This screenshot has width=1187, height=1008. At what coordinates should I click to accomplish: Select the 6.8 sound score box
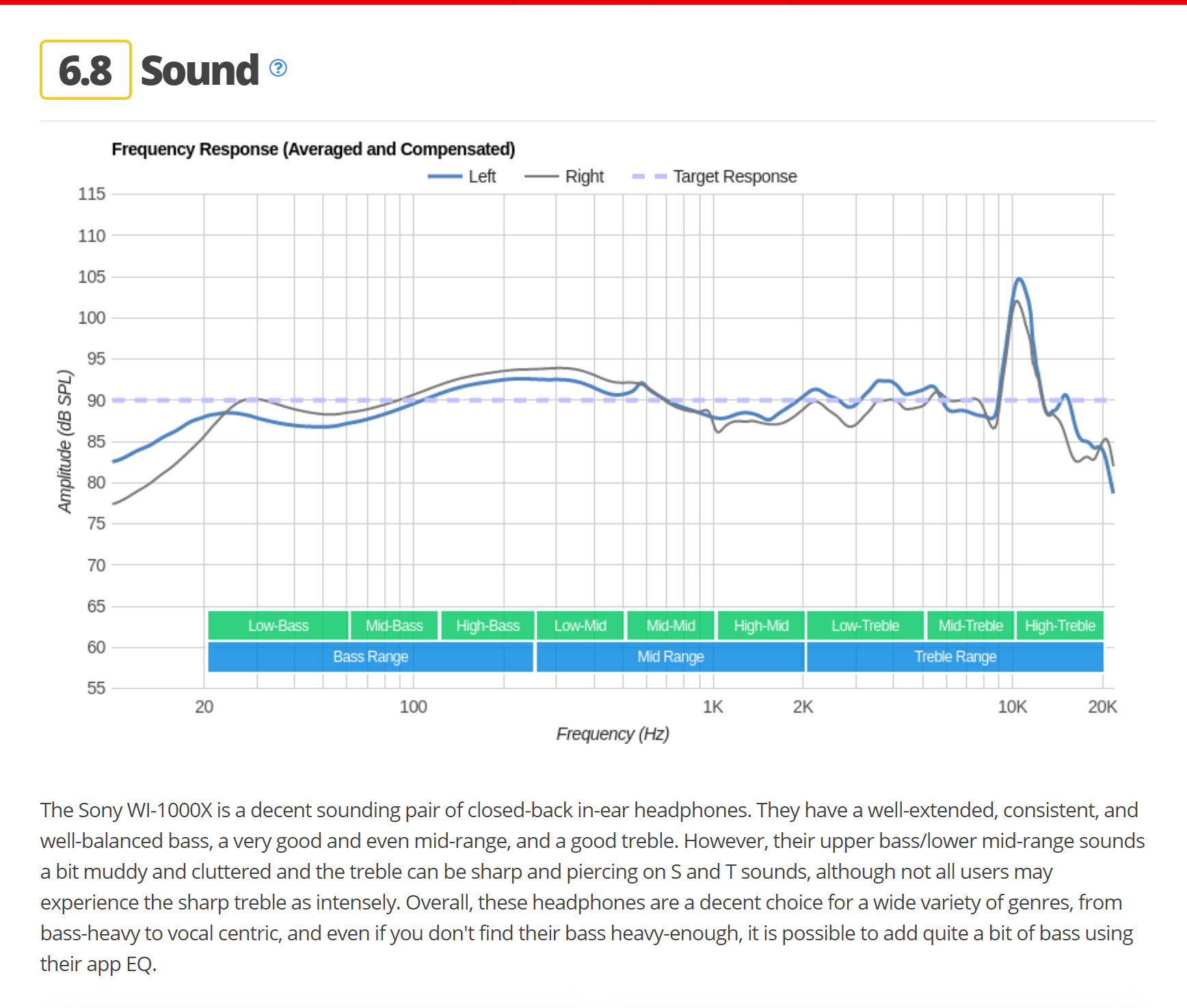tap(85, 70)
